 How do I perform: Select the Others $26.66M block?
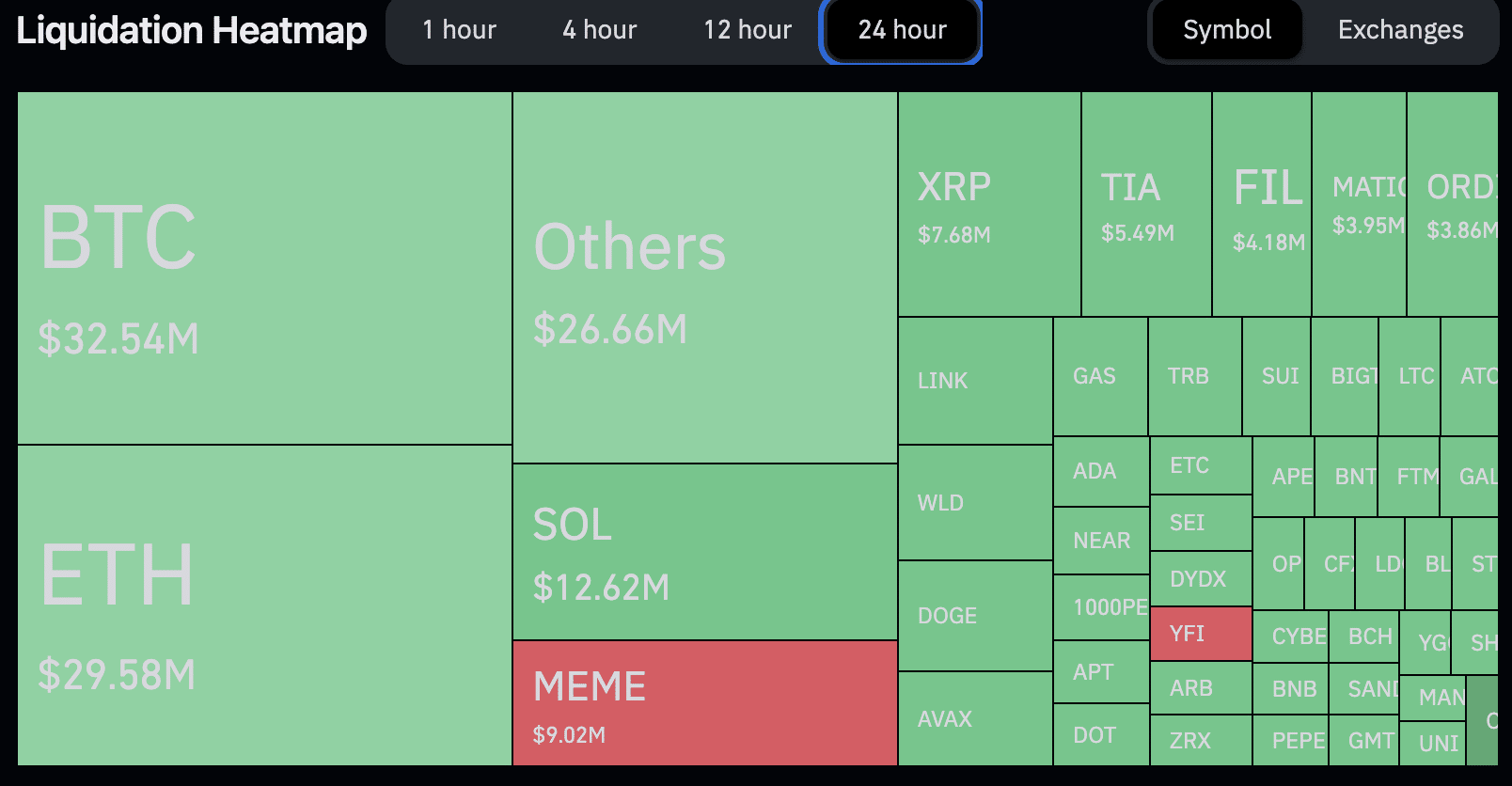point(704,277)
